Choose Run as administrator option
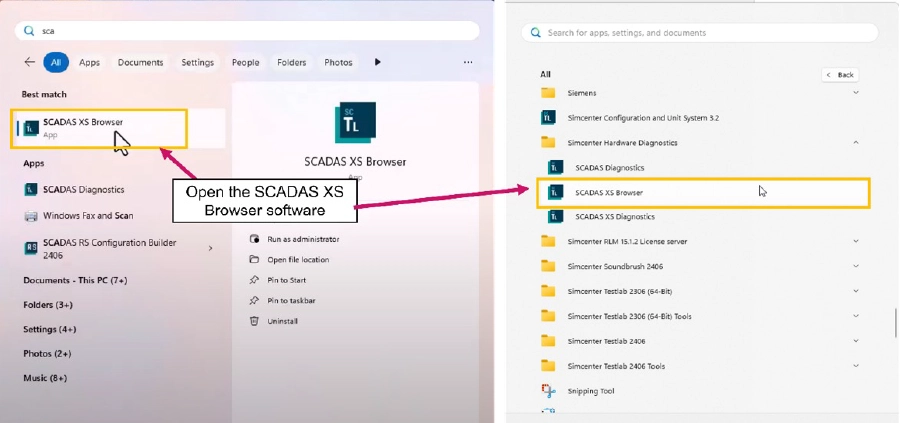 pos(302,239)
